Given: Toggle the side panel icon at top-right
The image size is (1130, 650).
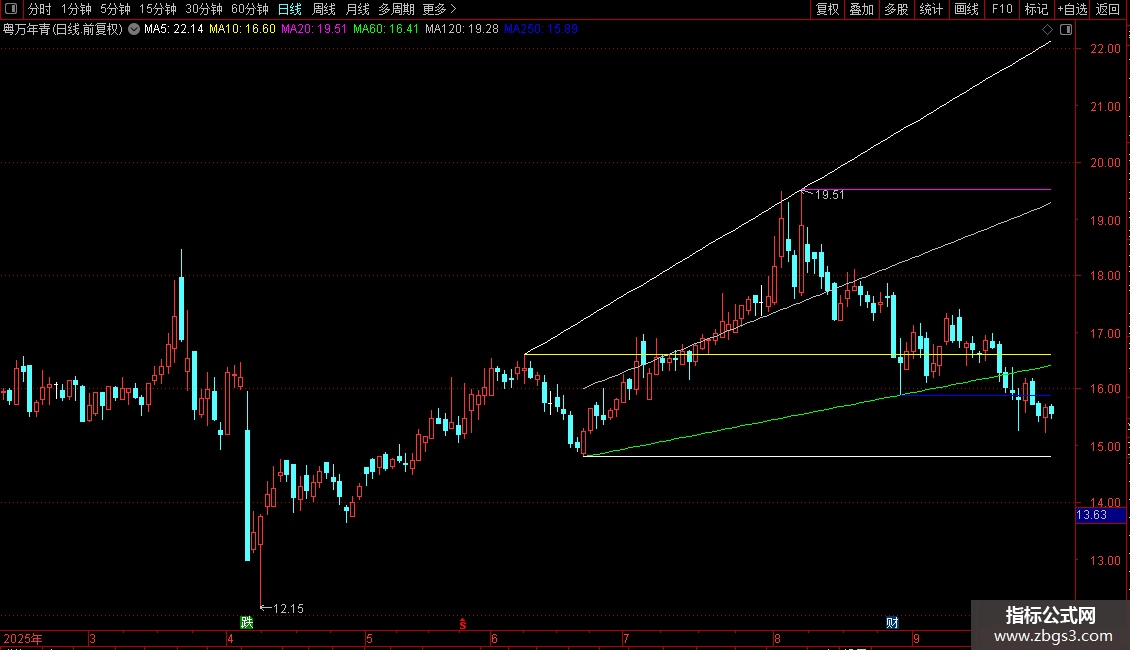Looking at the screenshot, I should click(1066, 30).
